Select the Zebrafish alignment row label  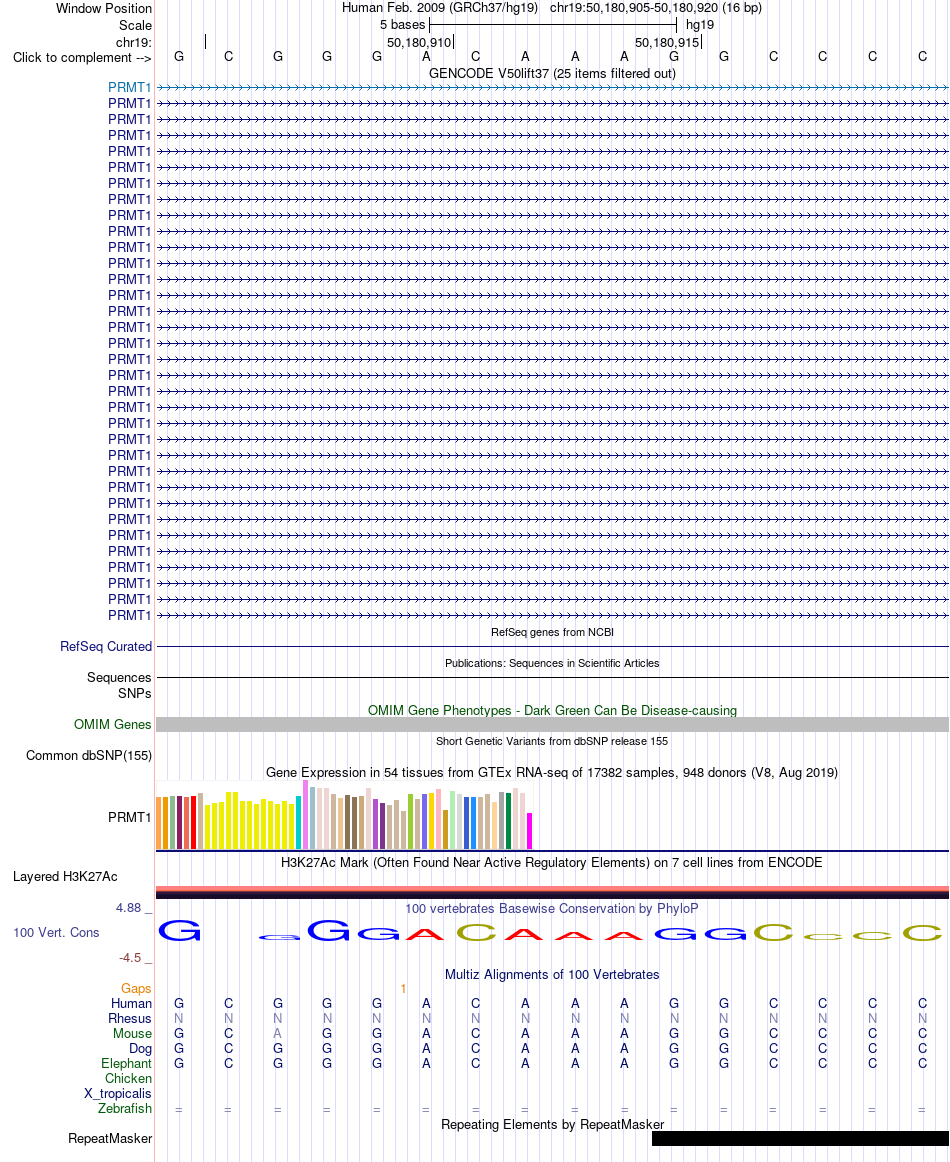(x=124, y=1109)
